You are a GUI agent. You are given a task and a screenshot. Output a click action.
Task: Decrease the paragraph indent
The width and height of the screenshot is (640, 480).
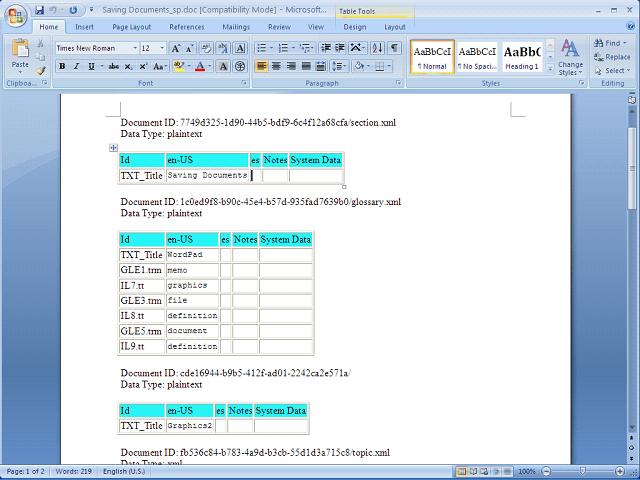click(326, 48)
